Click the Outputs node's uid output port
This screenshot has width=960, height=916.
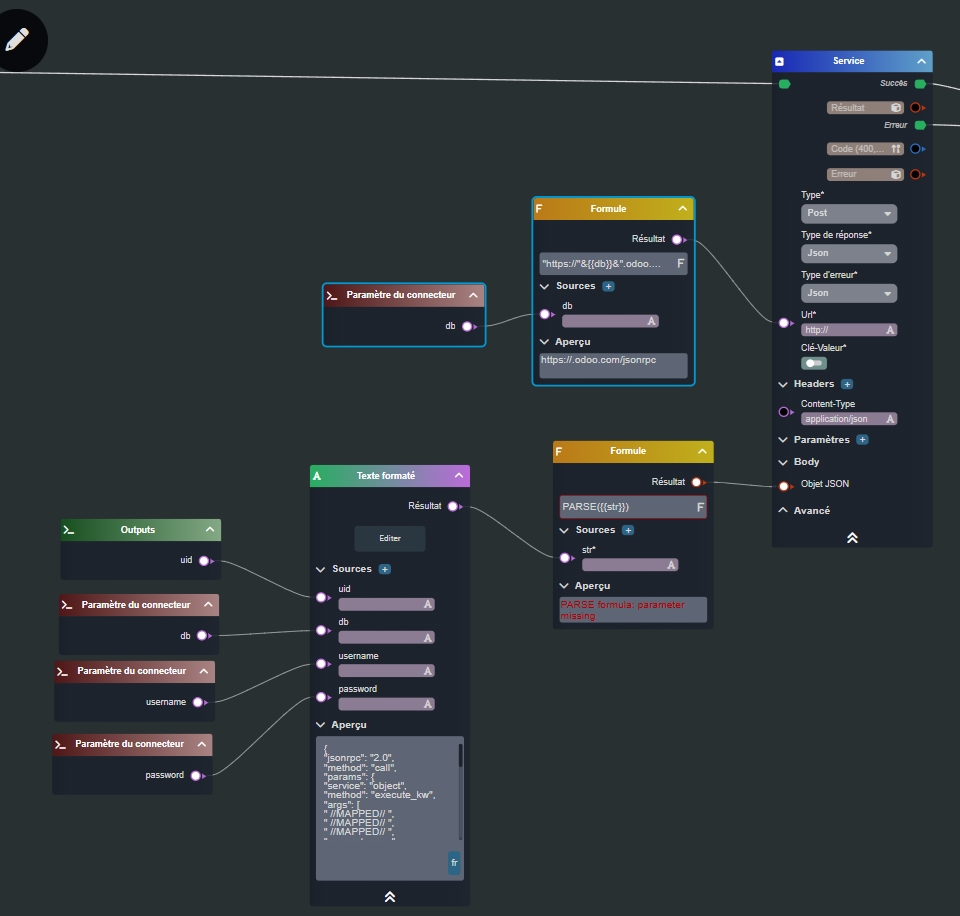pyautogui.click(x=204, y=561)
